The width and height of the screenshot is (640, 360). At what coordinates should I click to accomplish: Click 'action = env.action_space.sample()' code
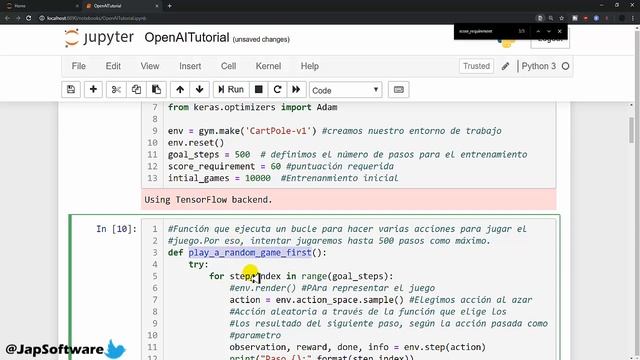coord(317,300)
